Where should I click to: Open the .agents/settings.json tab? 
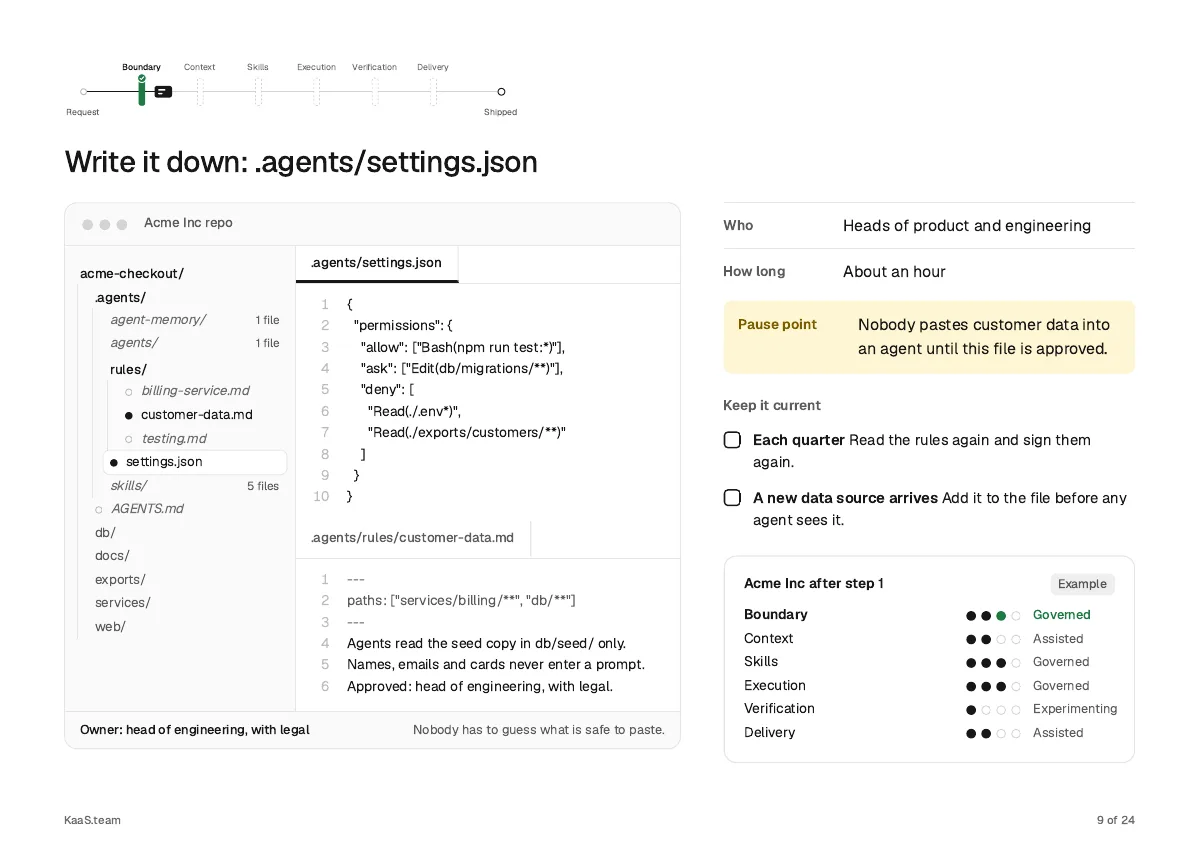point(376,263)
